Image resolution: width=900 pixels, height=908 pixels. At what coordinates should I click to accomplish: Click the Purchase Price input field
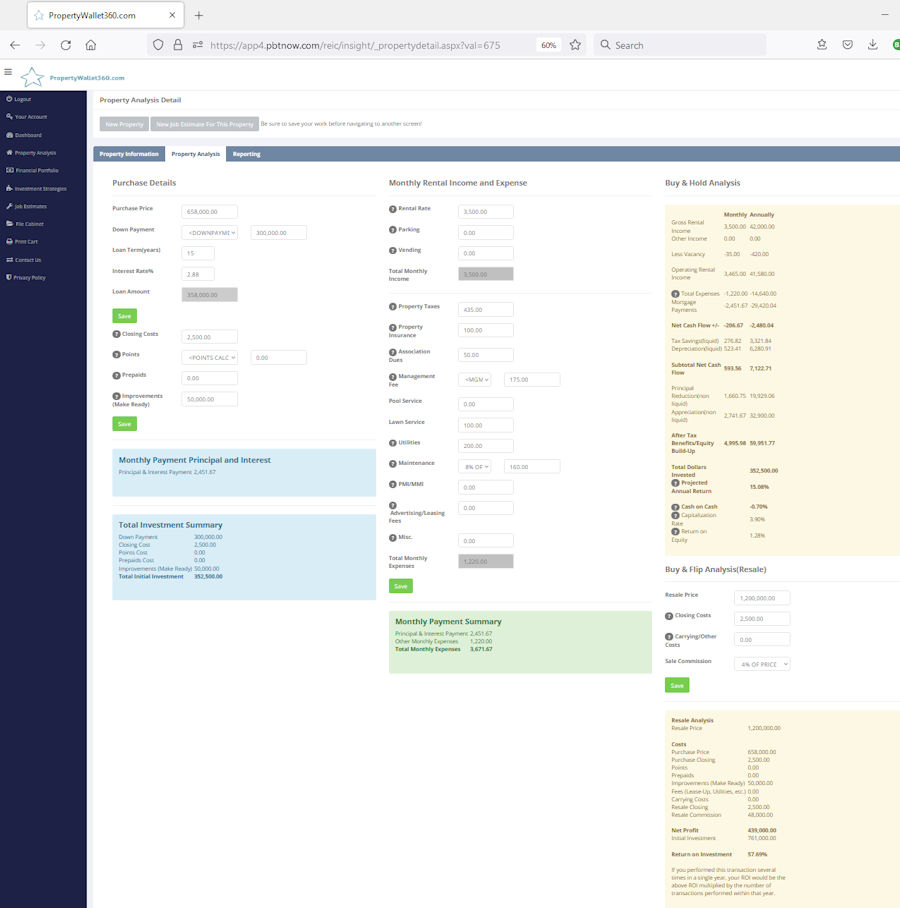[x=210, y=212]
